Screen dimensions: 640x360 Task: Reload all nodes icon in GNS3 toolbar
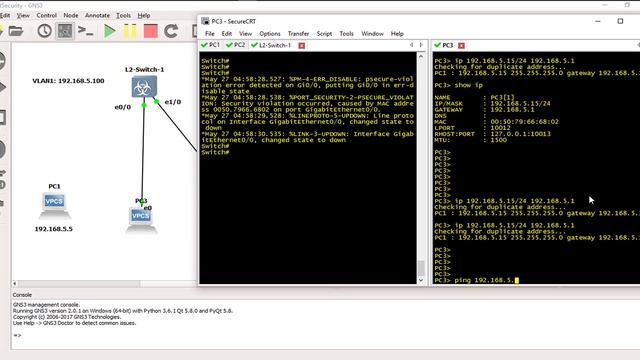click(x=171, y=31)
